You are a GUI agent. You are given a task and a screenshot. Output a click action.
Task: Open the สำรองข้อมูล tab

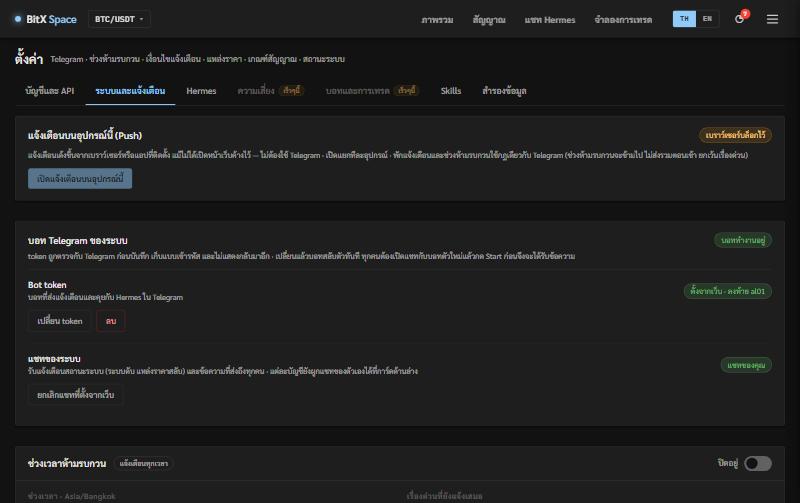pyautogui.click(x=504, y=91)
